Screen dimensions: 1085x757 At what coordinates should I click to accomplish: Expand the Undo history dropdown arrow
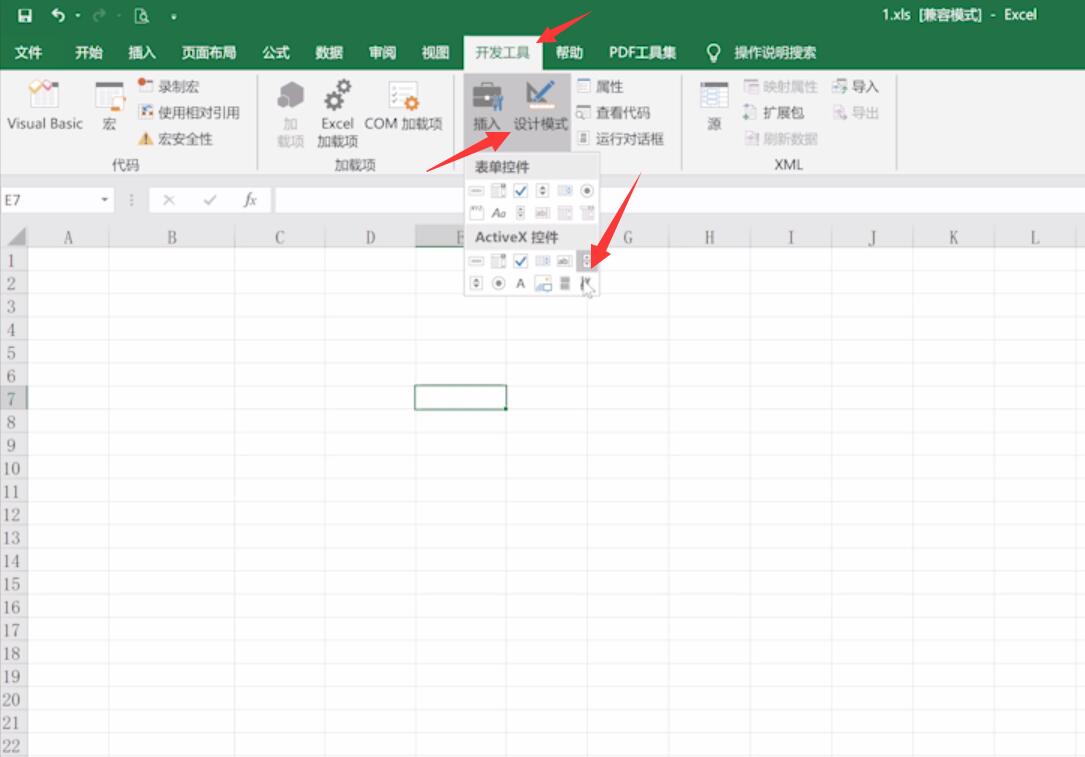coord(78,15)
